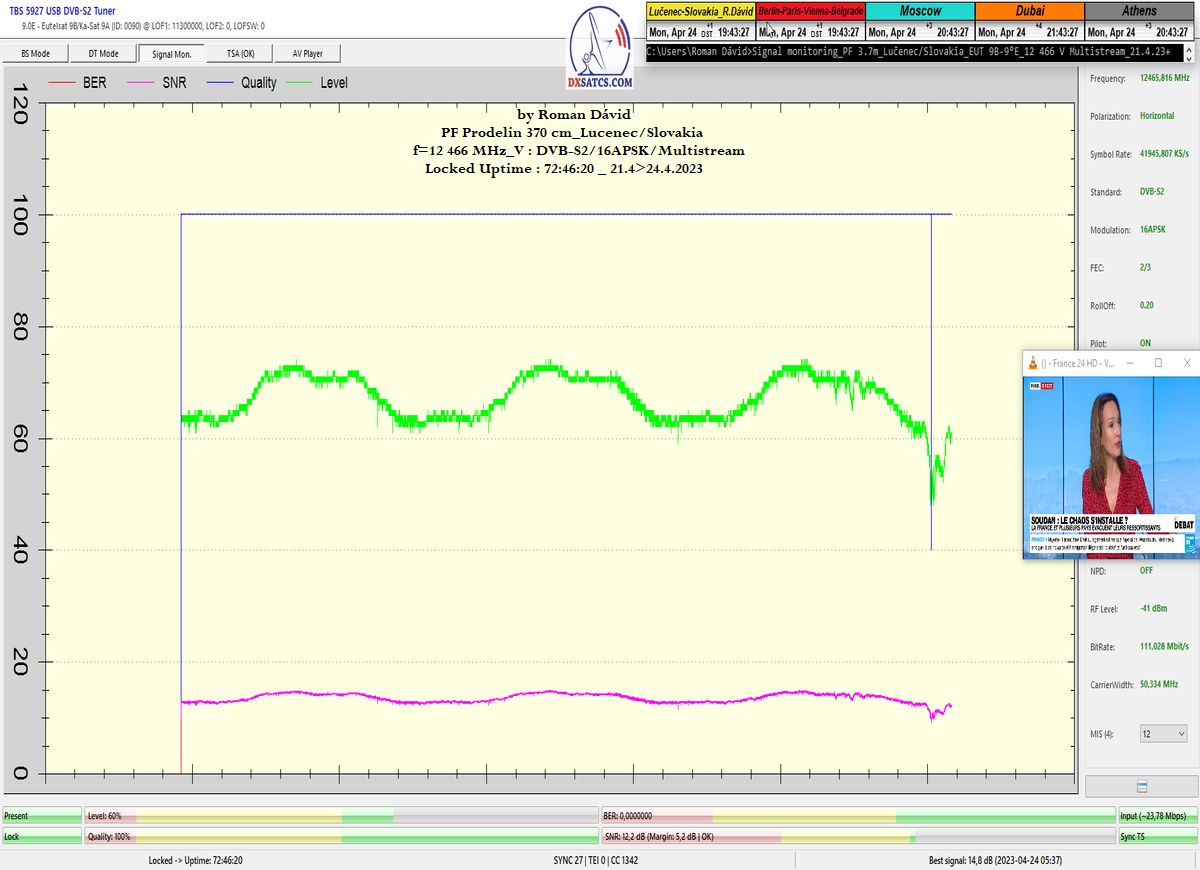Click the DXSATCS.COM satellite dish logo
This screenshot has width=1200, height=870.
pos(599,48)
